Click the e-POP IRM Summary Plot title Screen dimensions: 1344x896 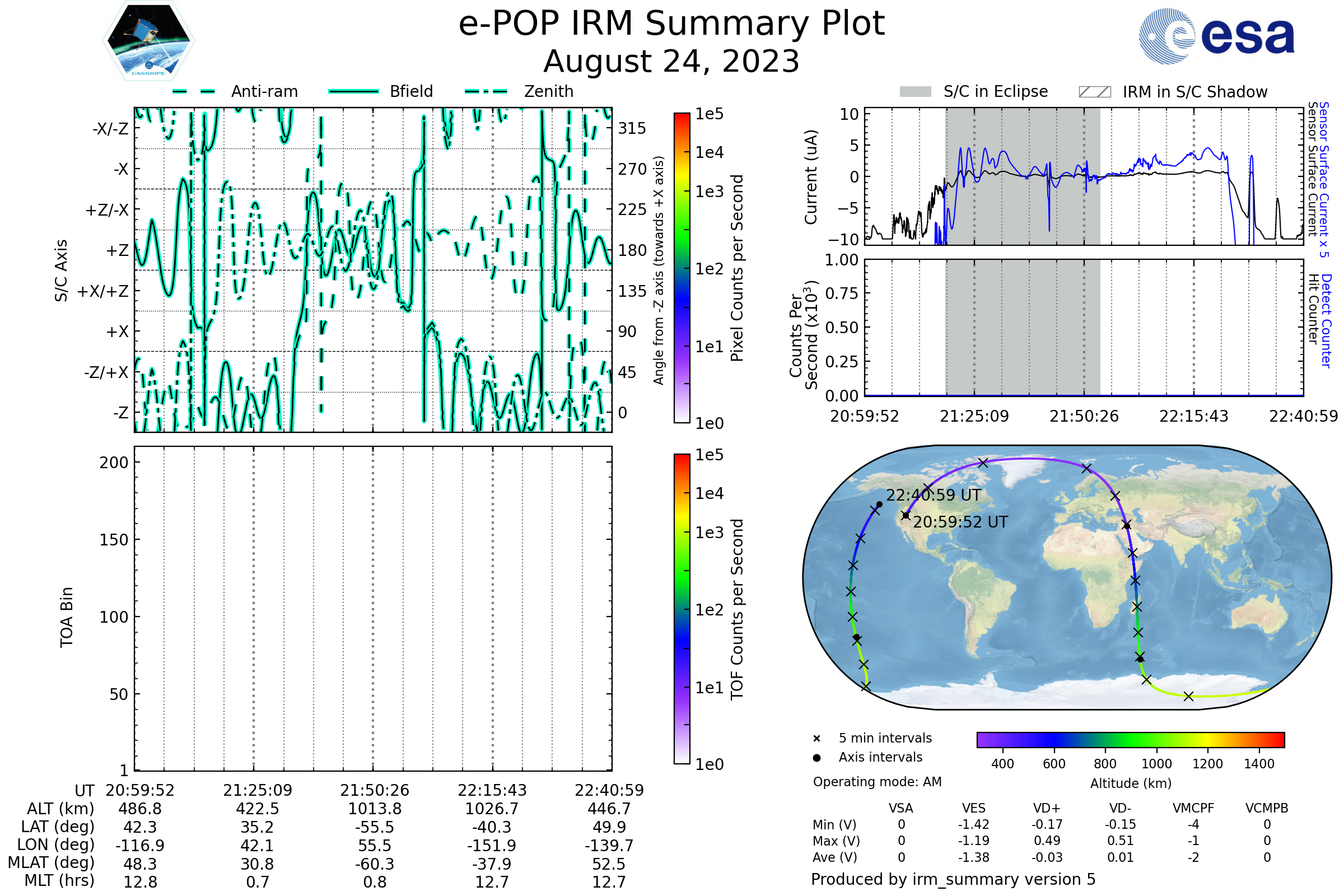[x=671, y=24]
